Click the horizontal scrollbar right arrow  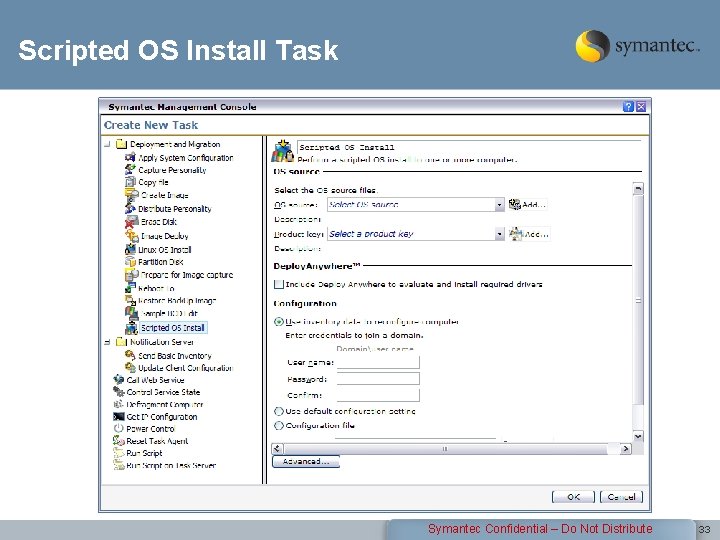point(625,449)
